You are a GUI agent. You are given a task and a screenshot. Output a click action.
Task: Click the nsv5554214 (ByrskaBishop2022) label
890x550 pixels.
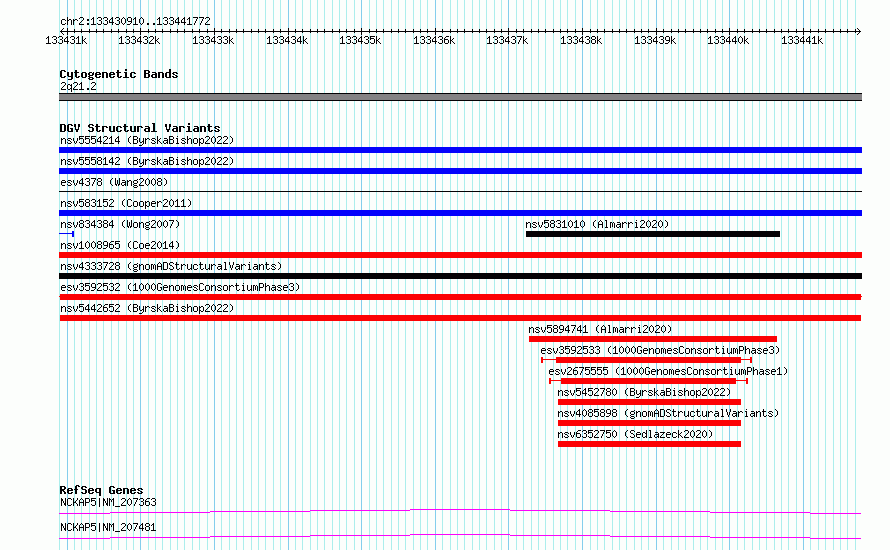[x=147, y=140]
